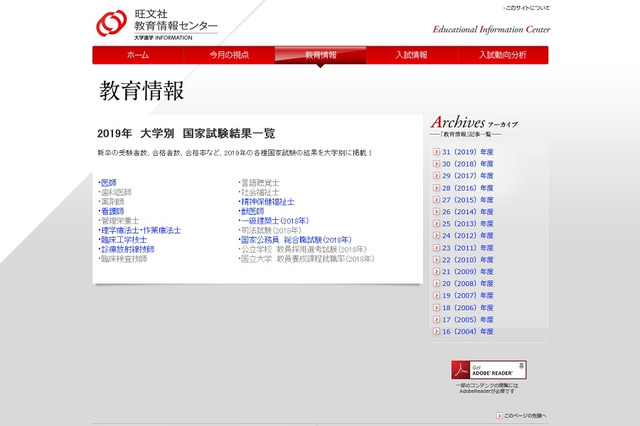Click the grayed 臨床検査技師 entry
The height and width of the screenshot is (426, 640).
124,259
